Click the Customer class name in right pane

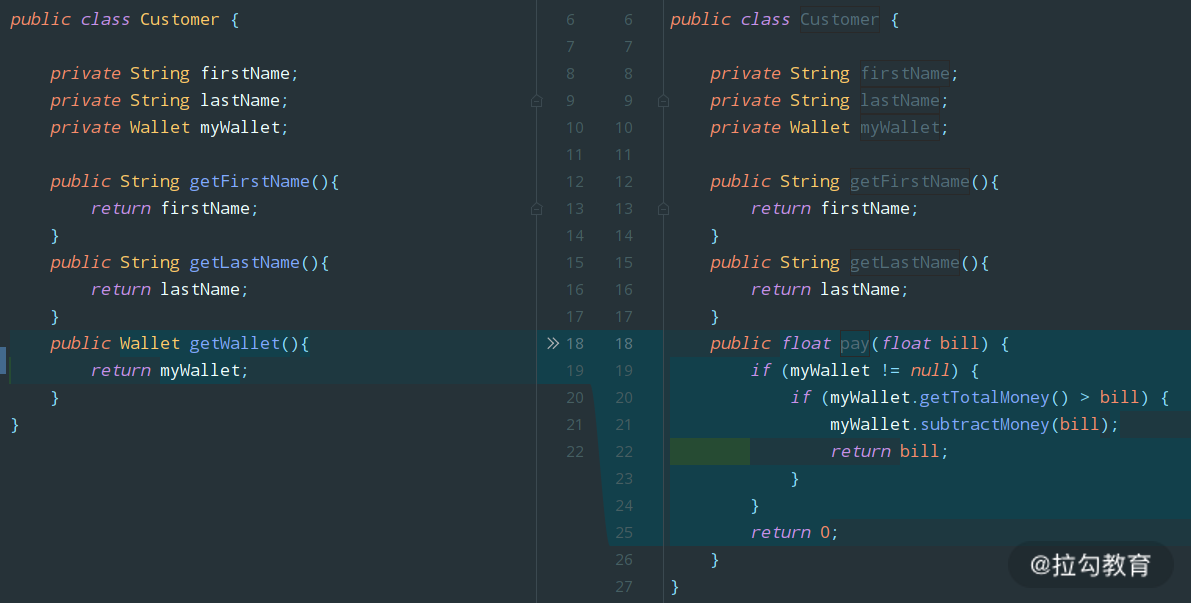839,20
